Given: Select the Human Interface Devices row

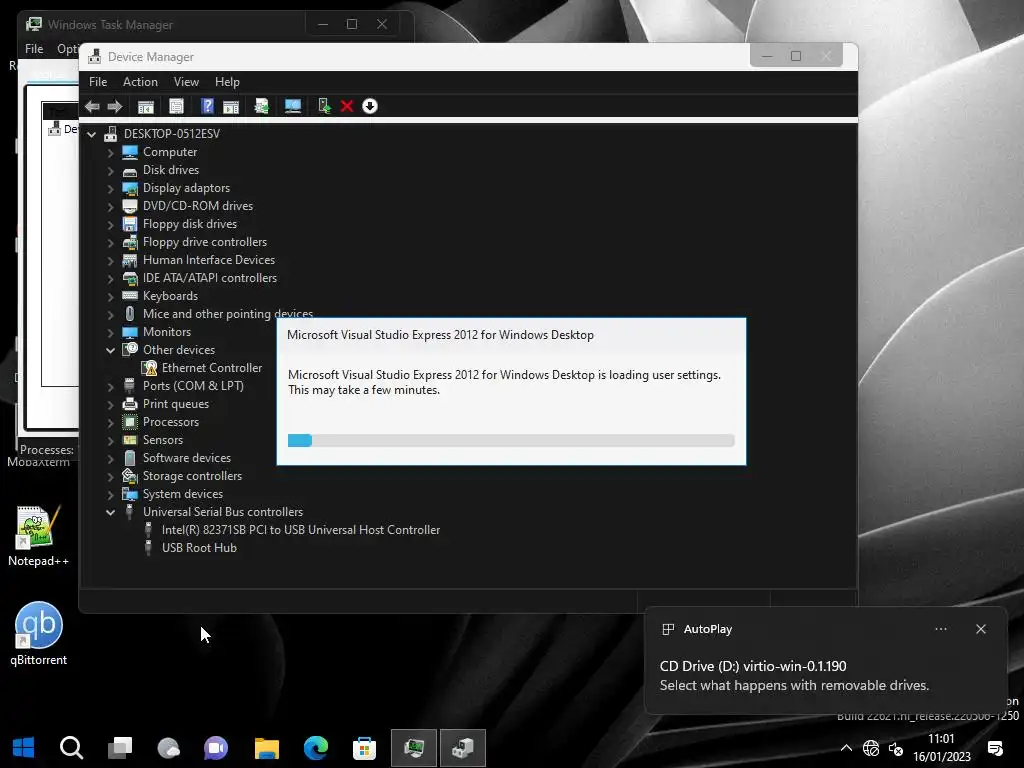Looking at the screenshot, I should coord(209,260).
